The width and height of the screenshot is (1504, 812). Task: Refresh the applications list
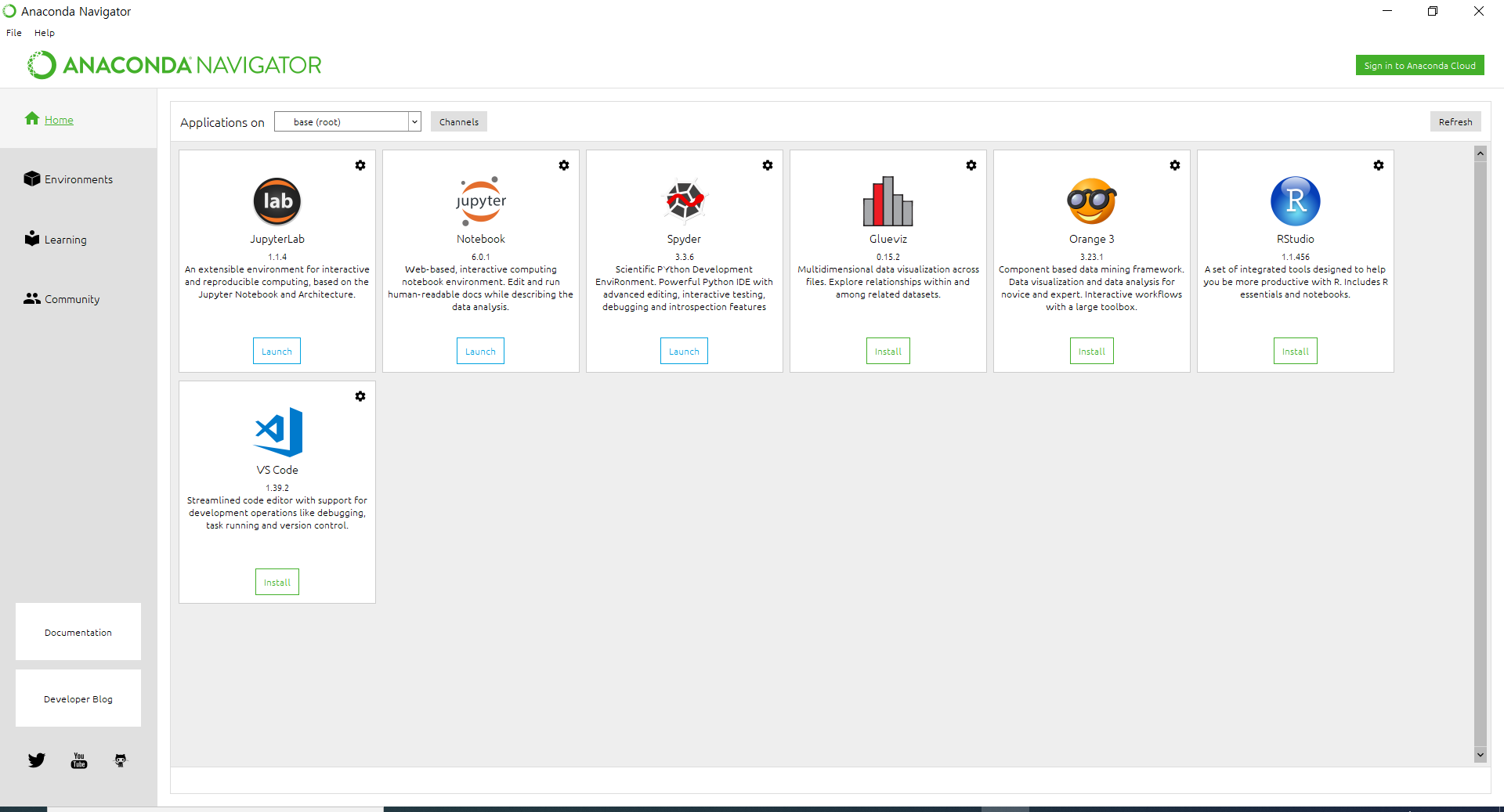pos(1455,121)
